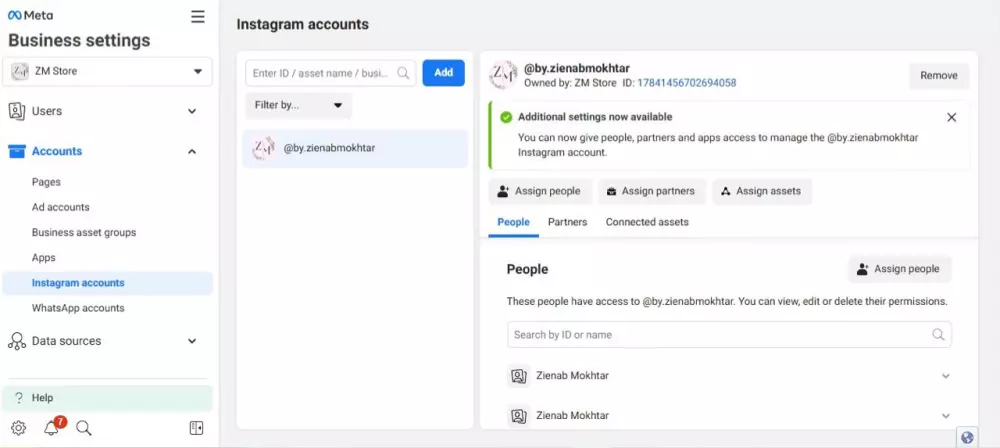Open Apps in the Accounts menu

(43, 258)
